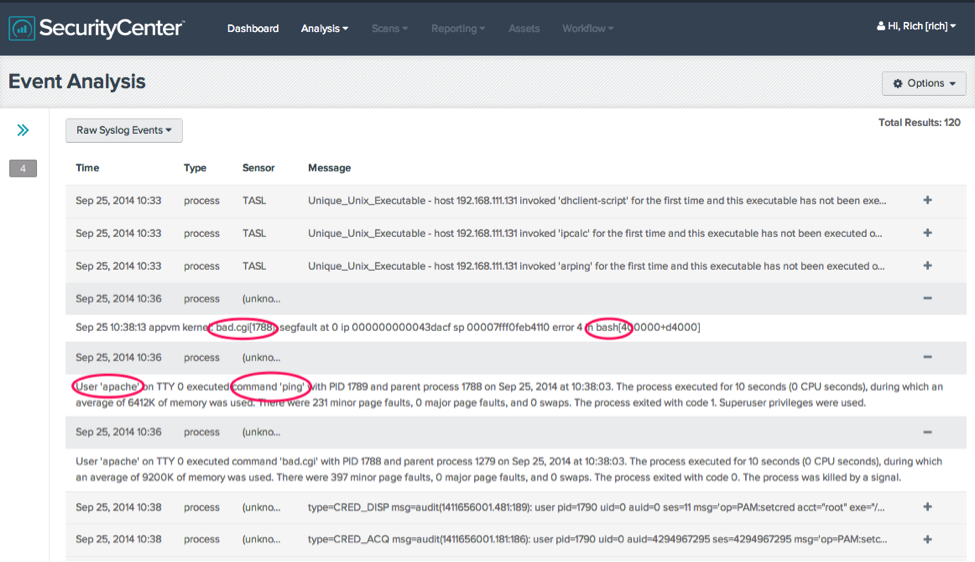The width and height of the screenshot is (975, 562).
Task: Click the segfault kernel log detail text
Action: pyautogui.click(x=387, y=328)
